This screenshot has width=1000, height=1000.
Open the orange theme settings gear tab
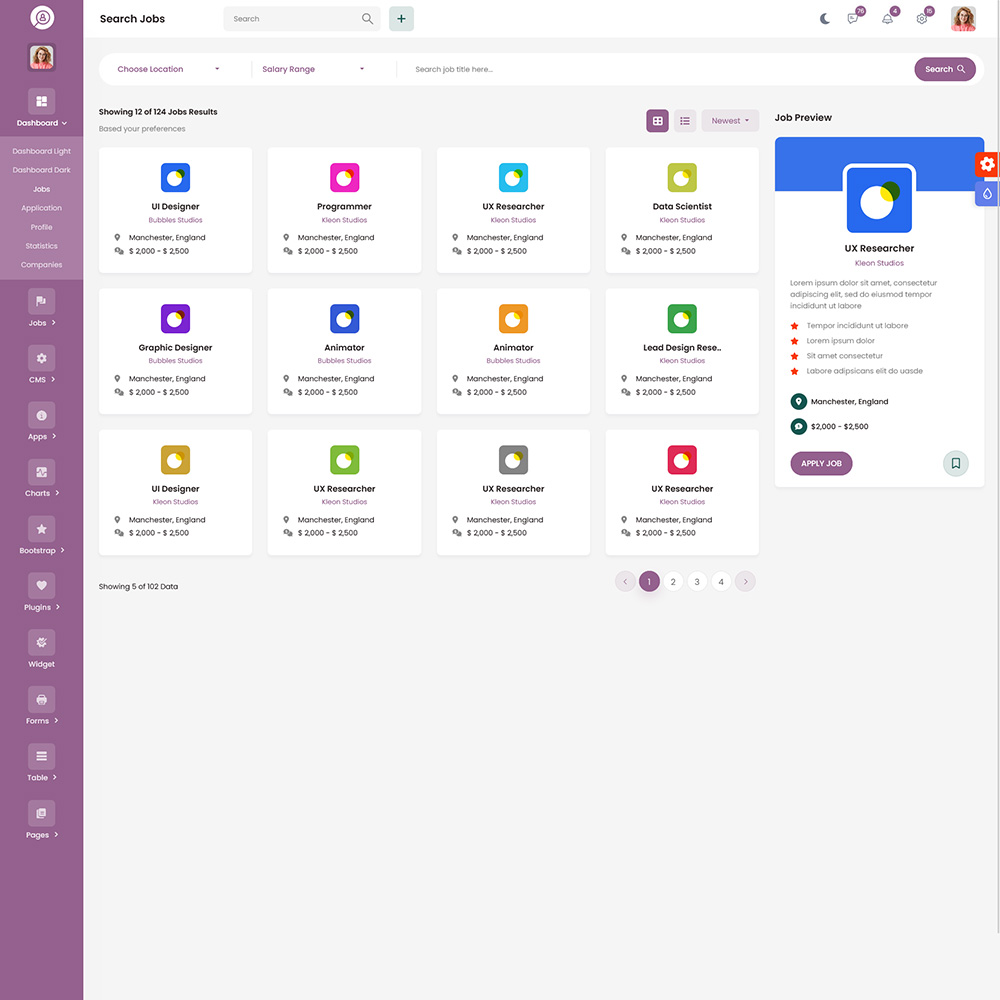pos(987,164)
